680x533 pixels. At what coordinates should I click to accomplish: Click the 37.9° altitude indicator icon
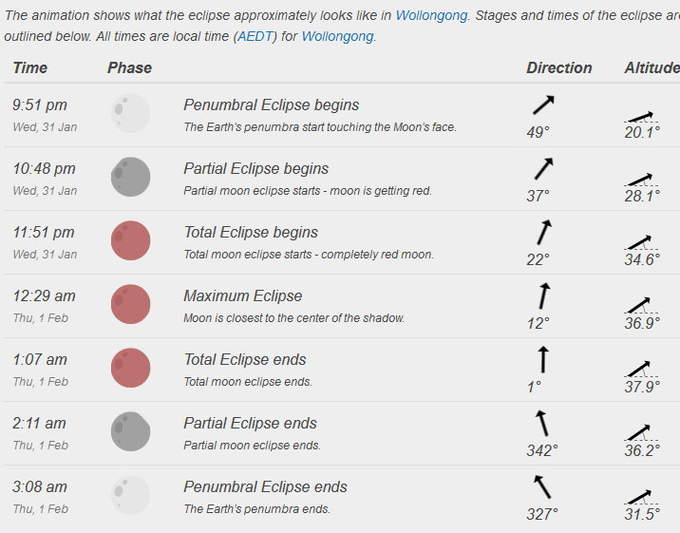click(x=641, y=370)
